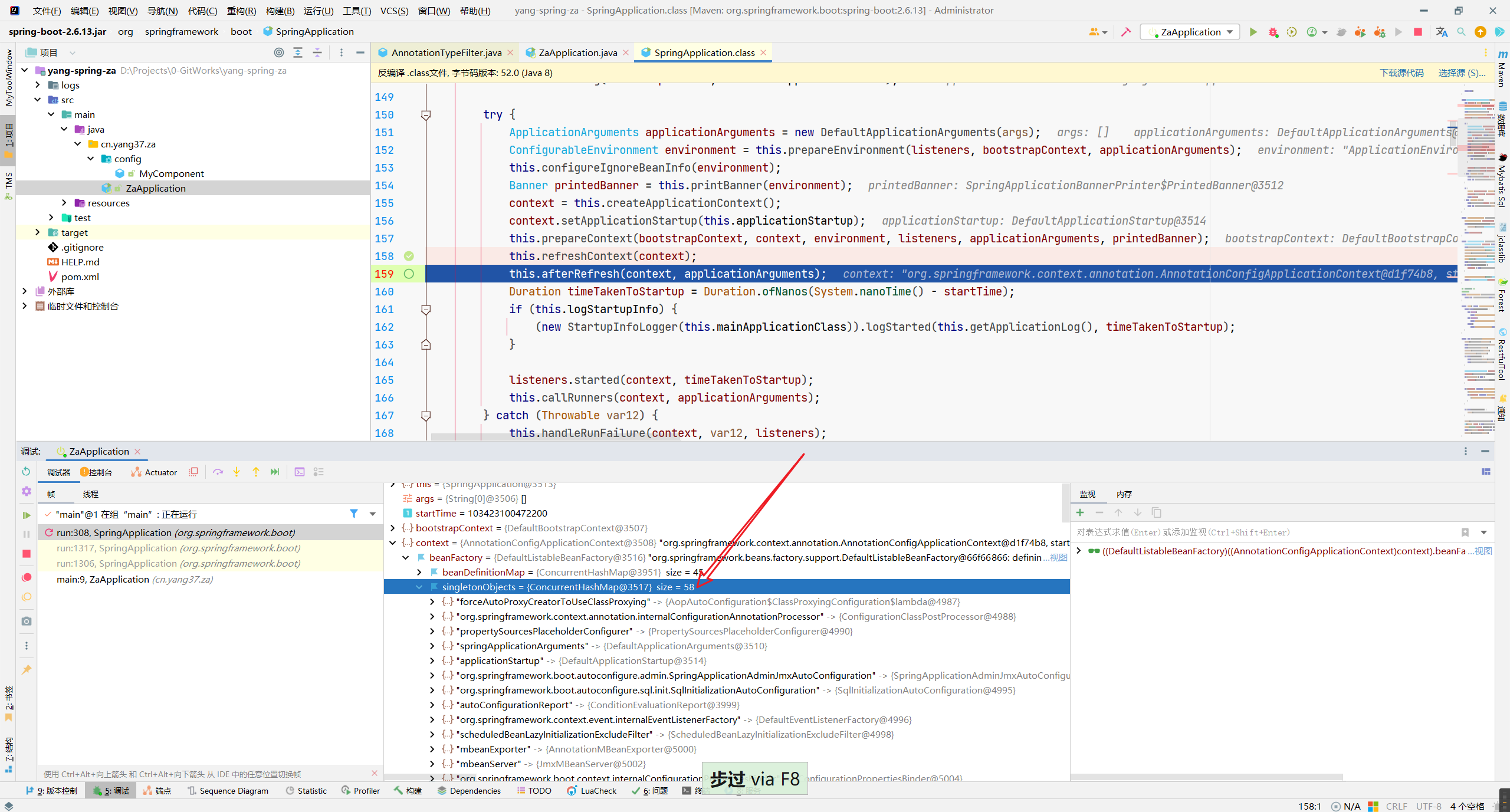Click Step Over icon in debugger toolbar
Screen dimensions: 1510x812
pyautogui.click(x=218, y=472)
